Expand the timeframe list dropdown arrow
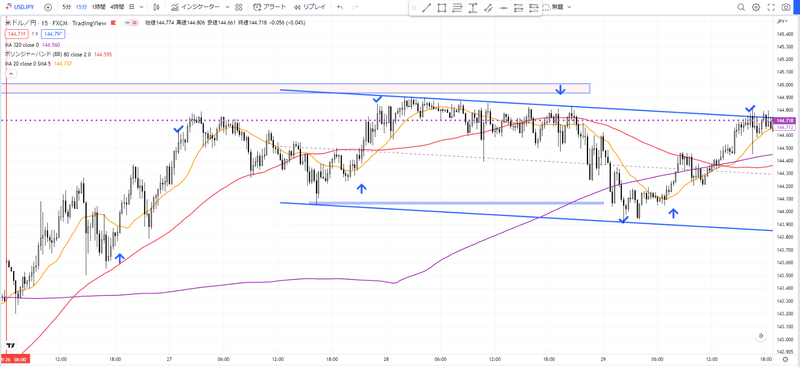This screenshot has width=800, height=367. (x=141, y=7)
